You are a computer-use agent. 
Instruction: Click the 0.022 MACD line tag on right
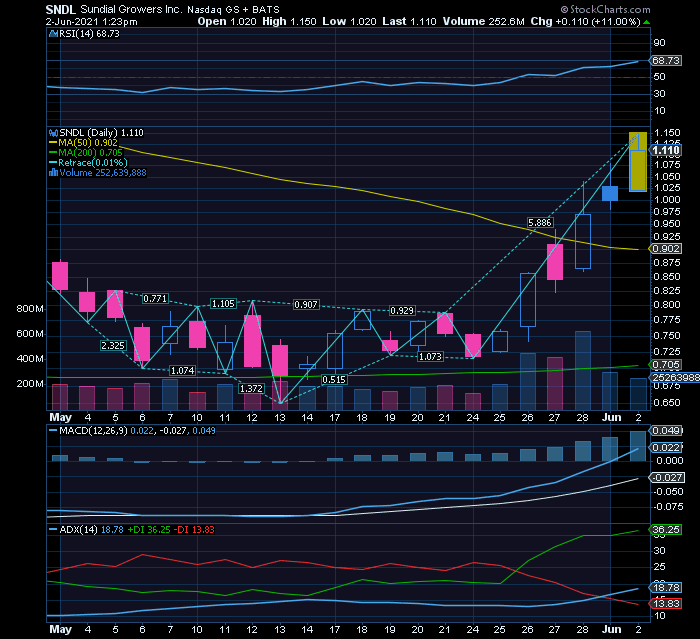[666, 448]
